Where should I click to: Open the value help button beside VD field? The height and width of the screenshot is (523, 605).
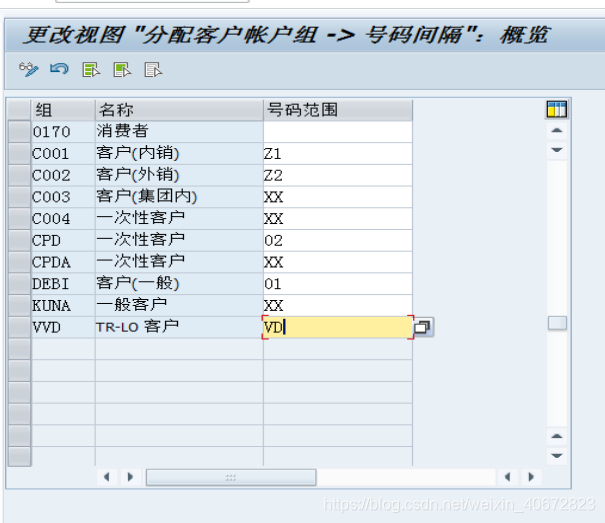[423, 327]
